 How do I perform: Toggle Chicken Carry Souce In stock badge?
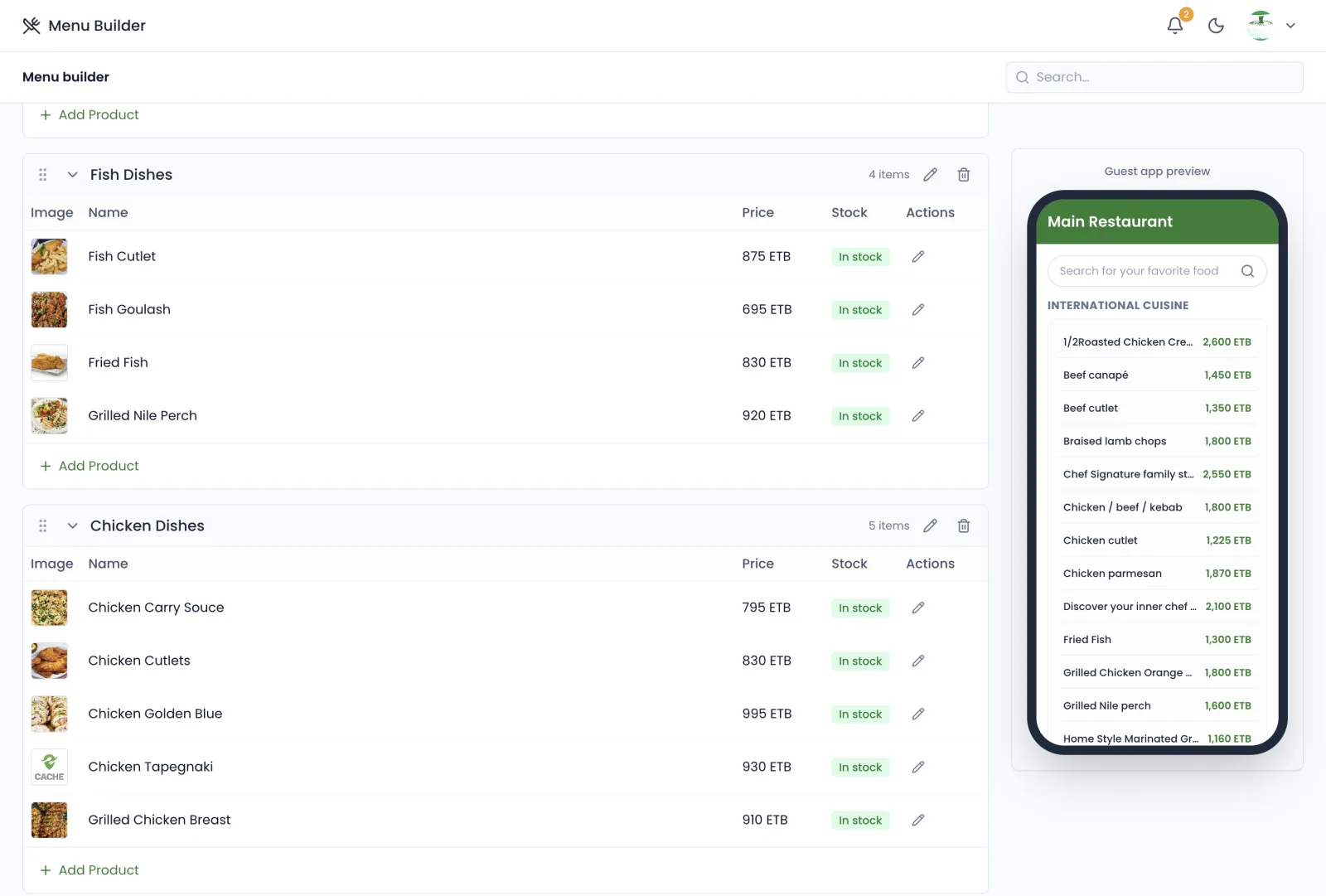click(860, 608)
